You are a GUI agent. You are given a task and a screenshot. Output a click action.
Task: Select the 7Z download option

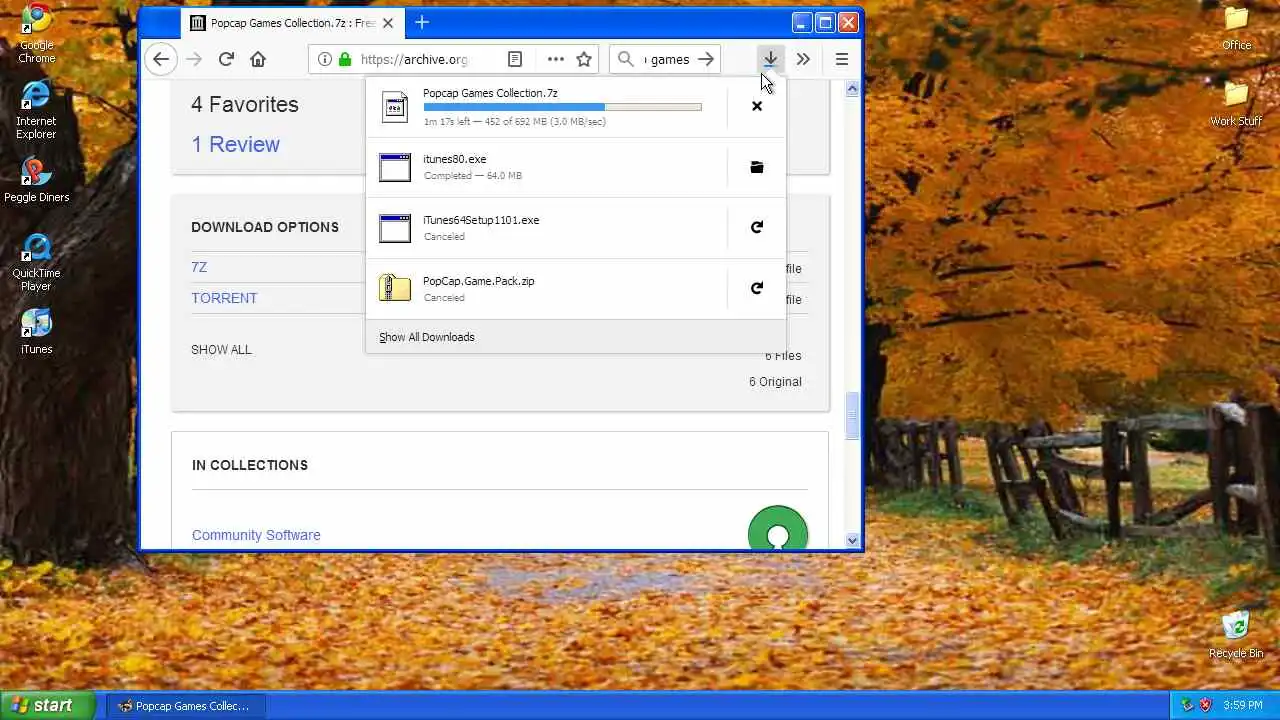point(199,267)
